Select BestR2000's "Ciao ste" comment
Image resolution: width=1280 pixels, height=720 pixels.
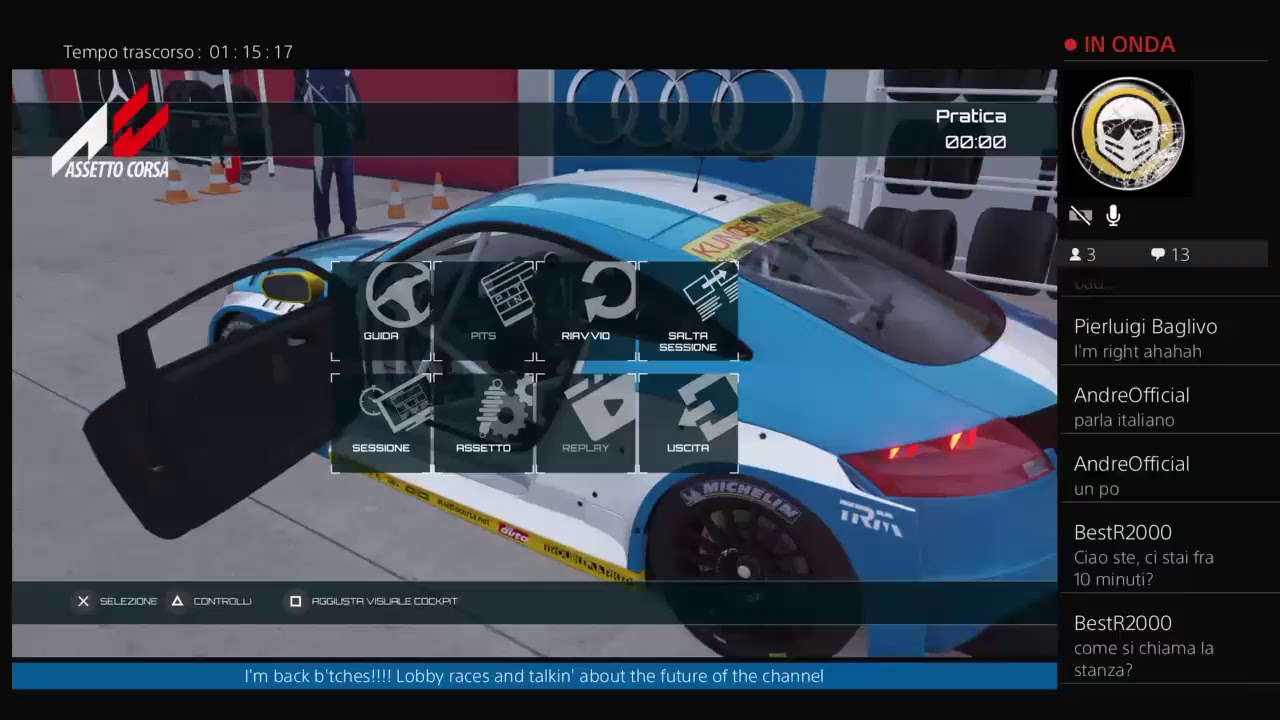click(x=1169, y=556)
